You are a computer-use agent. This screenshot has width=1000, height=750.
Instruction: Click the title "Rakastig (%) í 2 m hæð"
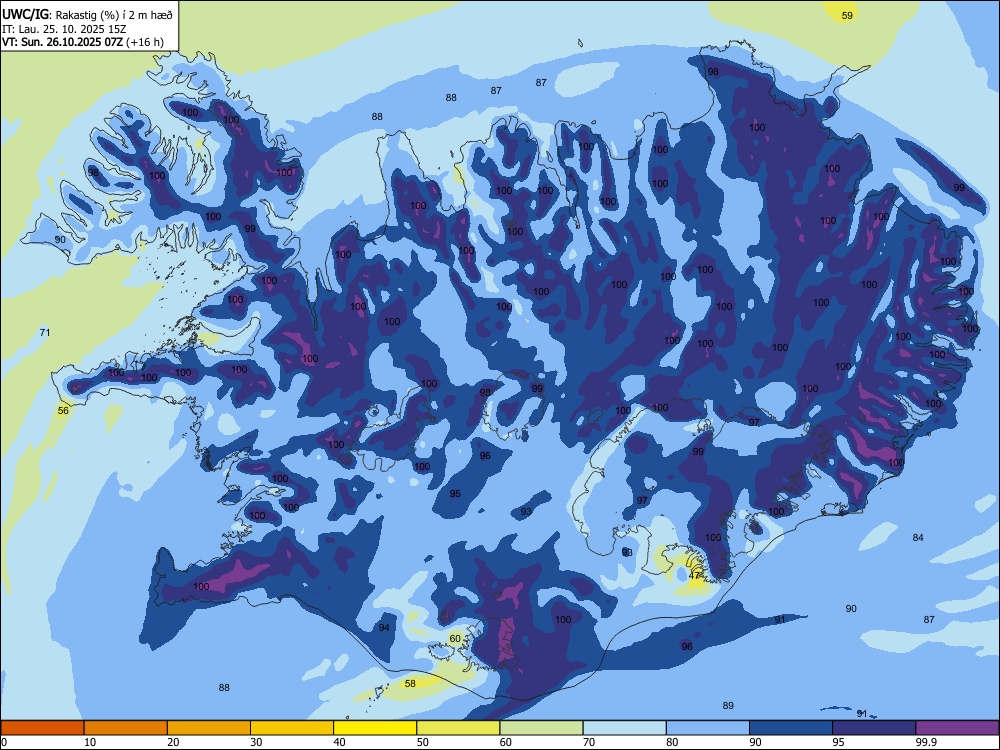114,14
